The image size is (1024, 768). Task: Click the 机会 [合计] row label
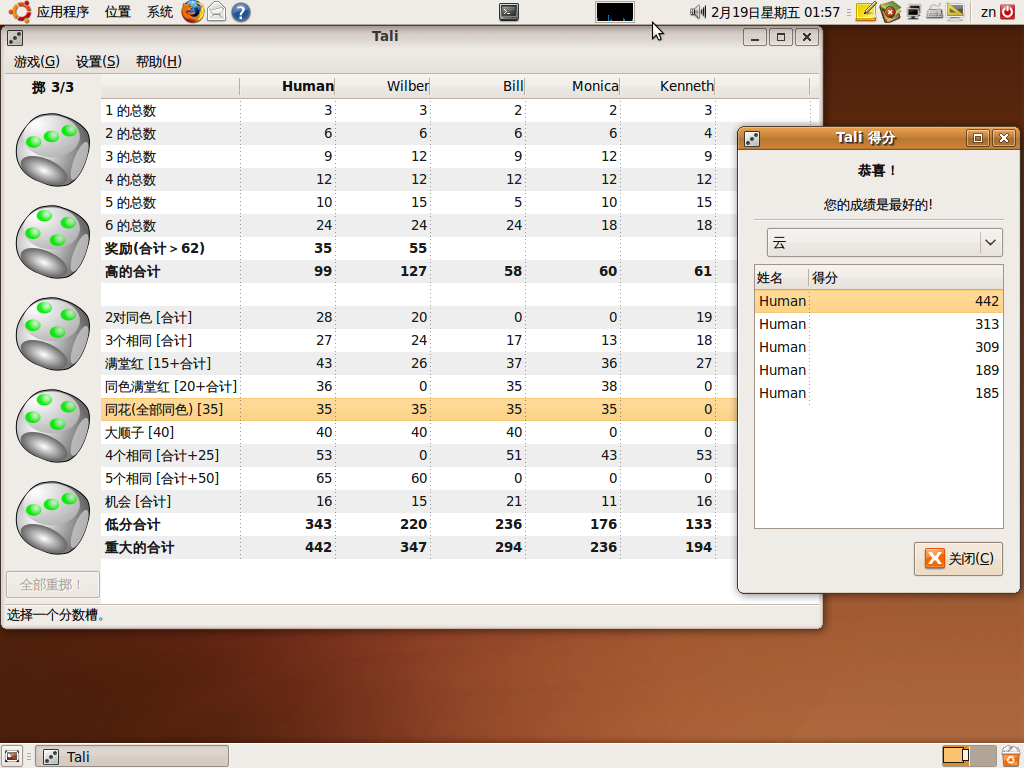tap(138, 502)
